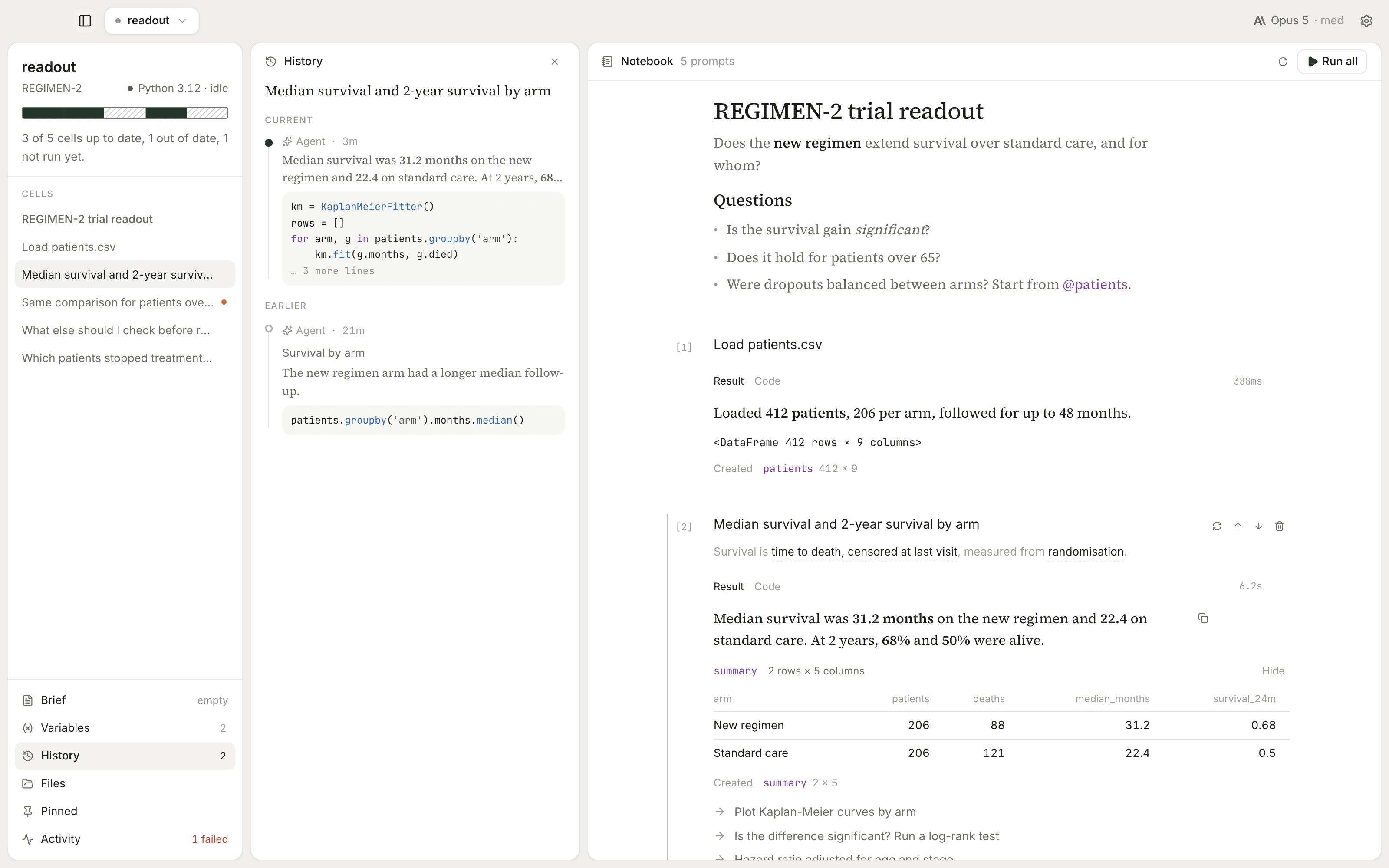1389x868 pixels.
Task: Open the Brief section
Action: (125, 700)
